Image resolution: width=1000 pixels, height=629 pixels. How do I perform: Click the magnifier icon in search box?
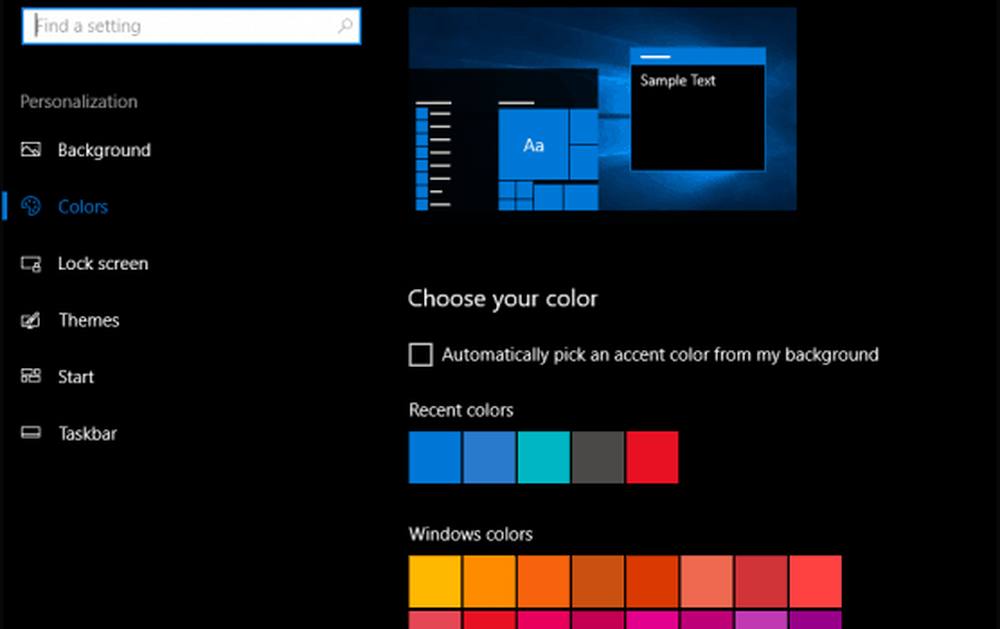[345, 27]
